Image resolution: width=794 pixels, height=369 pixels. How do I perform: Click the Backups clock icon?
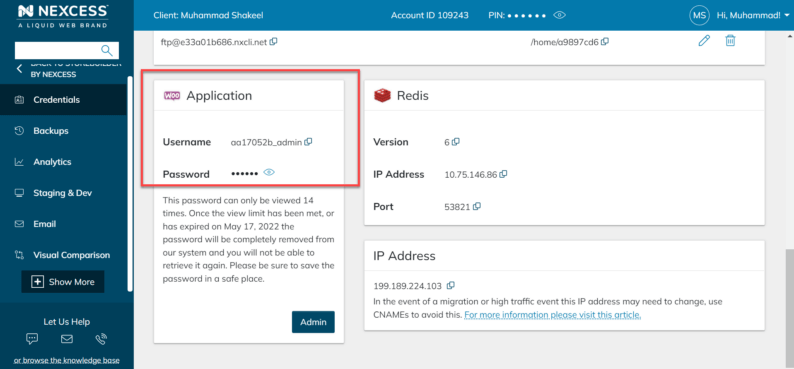19,131
